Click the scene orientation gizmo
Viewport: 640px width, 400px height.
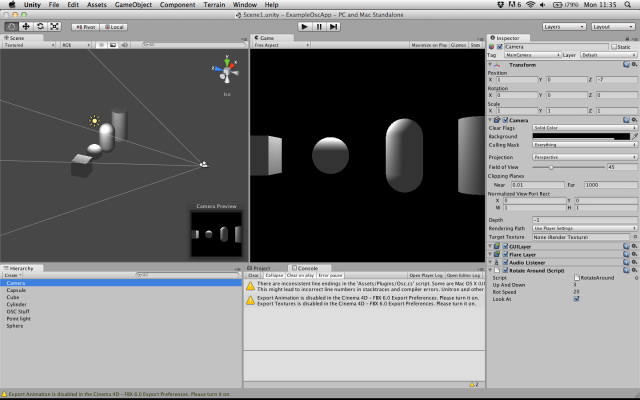pos(226,71)
